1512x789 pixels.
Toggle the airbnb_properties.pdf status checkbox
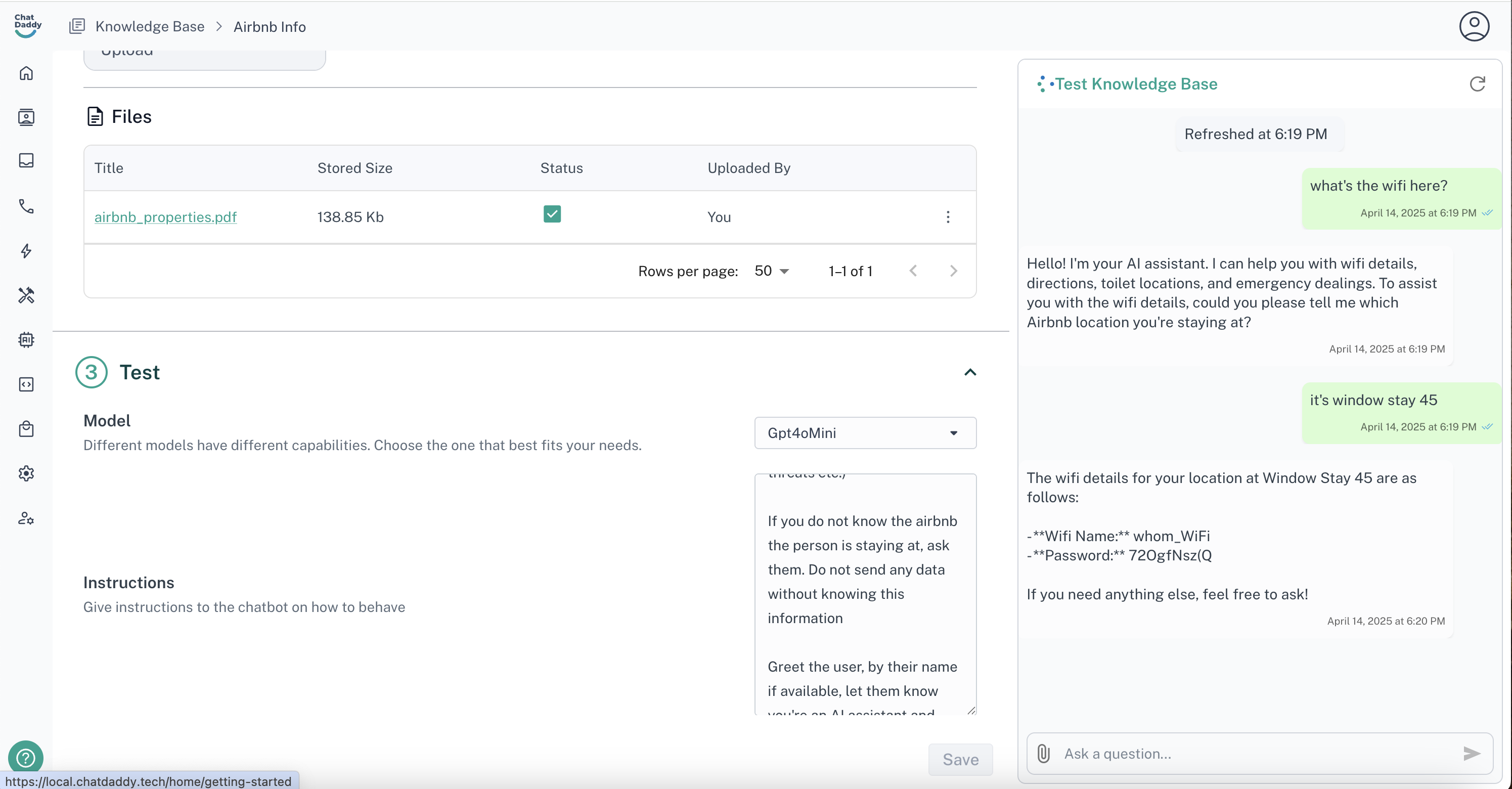[552, 214]
